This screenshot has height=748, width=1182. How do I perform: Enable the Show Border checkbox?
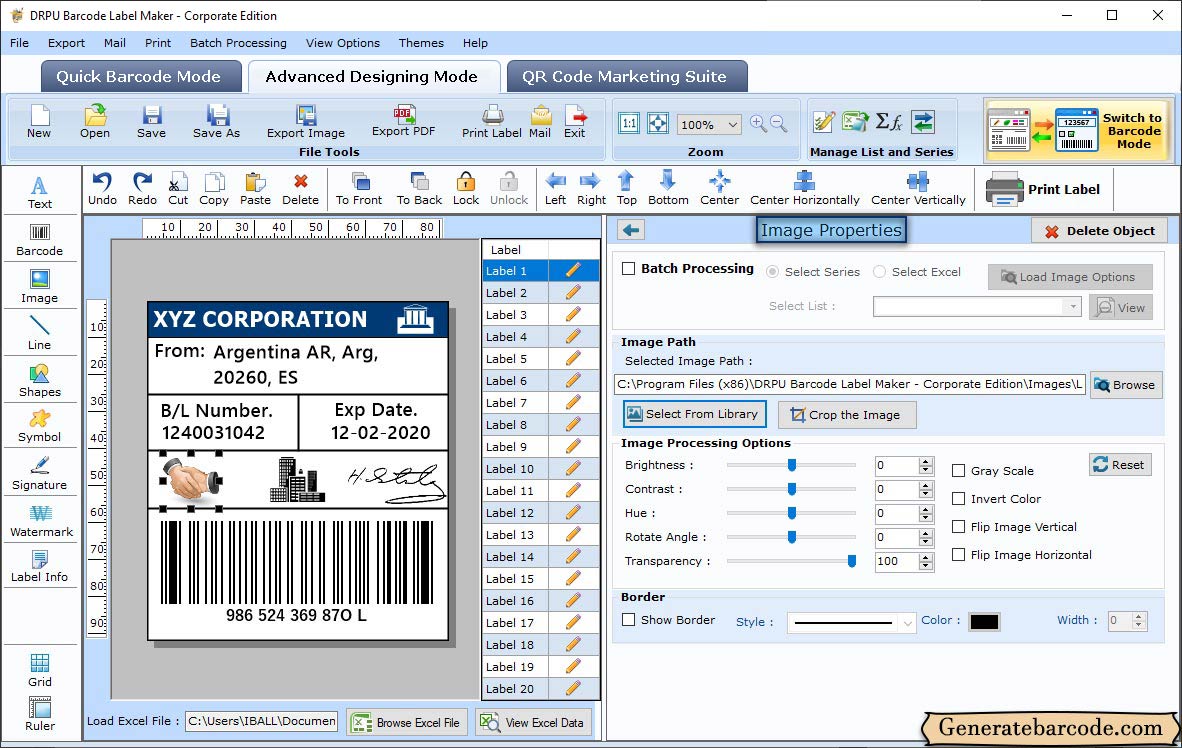pyautogui.click(x=629, y=619)
